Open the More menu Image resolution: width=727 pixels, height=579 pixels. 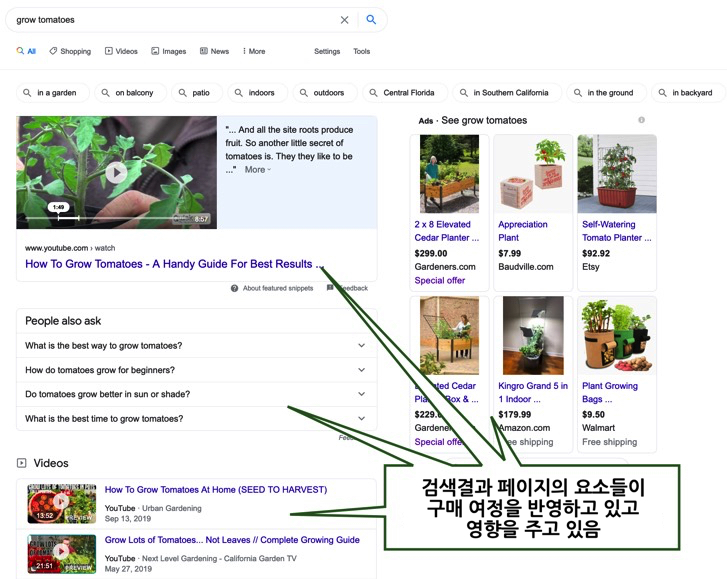[254, 51]
